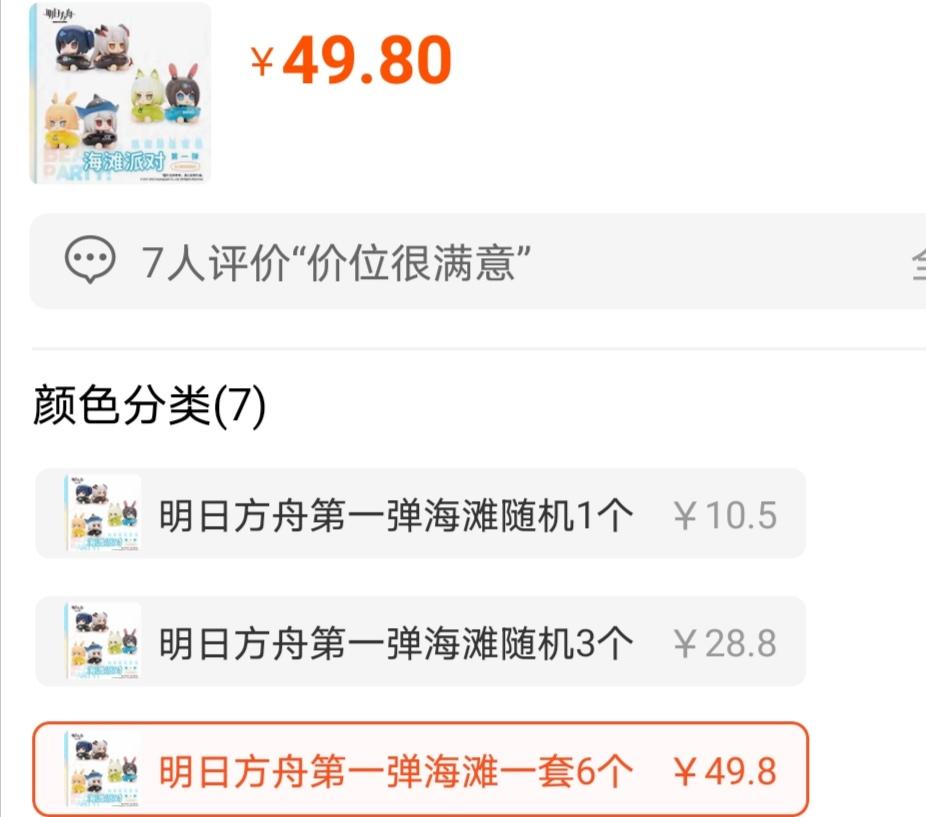This screenshot has width=926, height=817.
Task: Tap the ¥10.5 price label
Action: coord(725,515)
